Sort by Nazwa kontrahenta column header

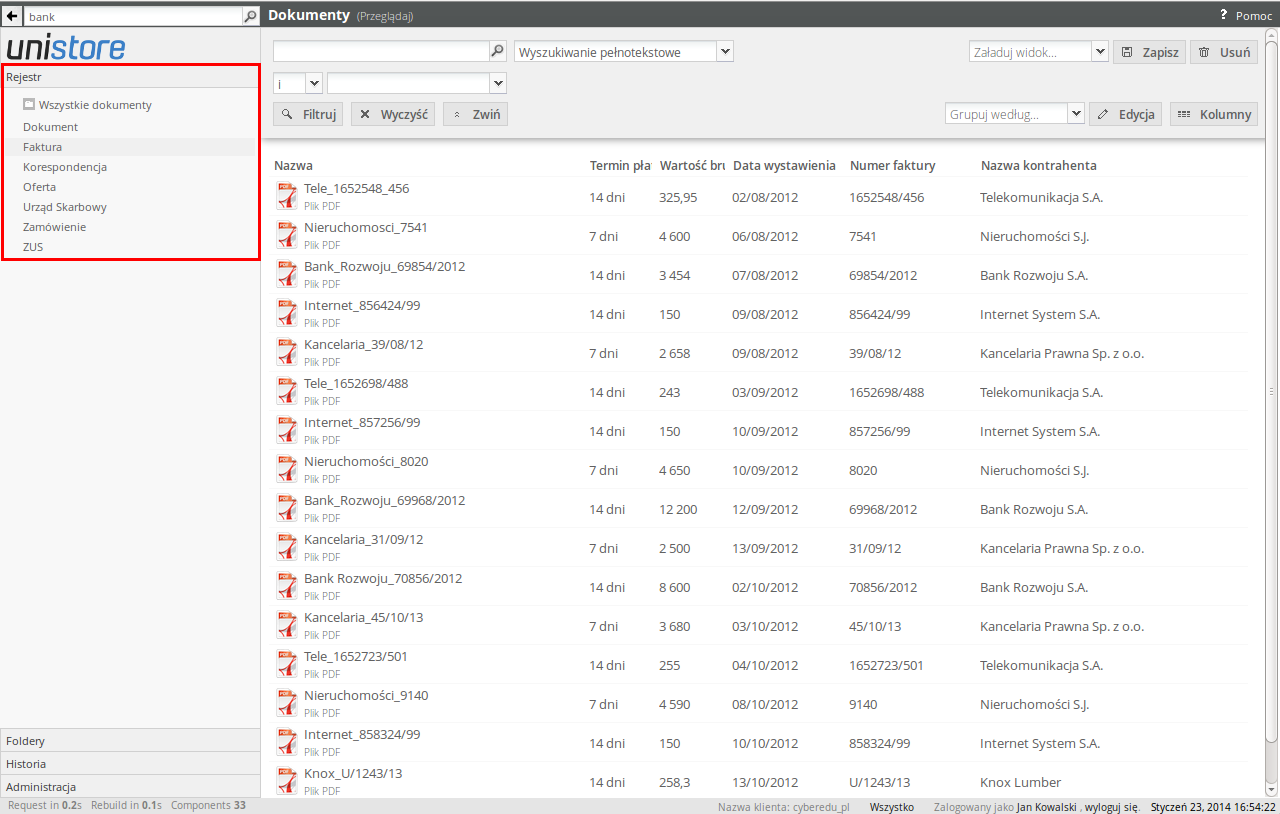point(1038,165)
